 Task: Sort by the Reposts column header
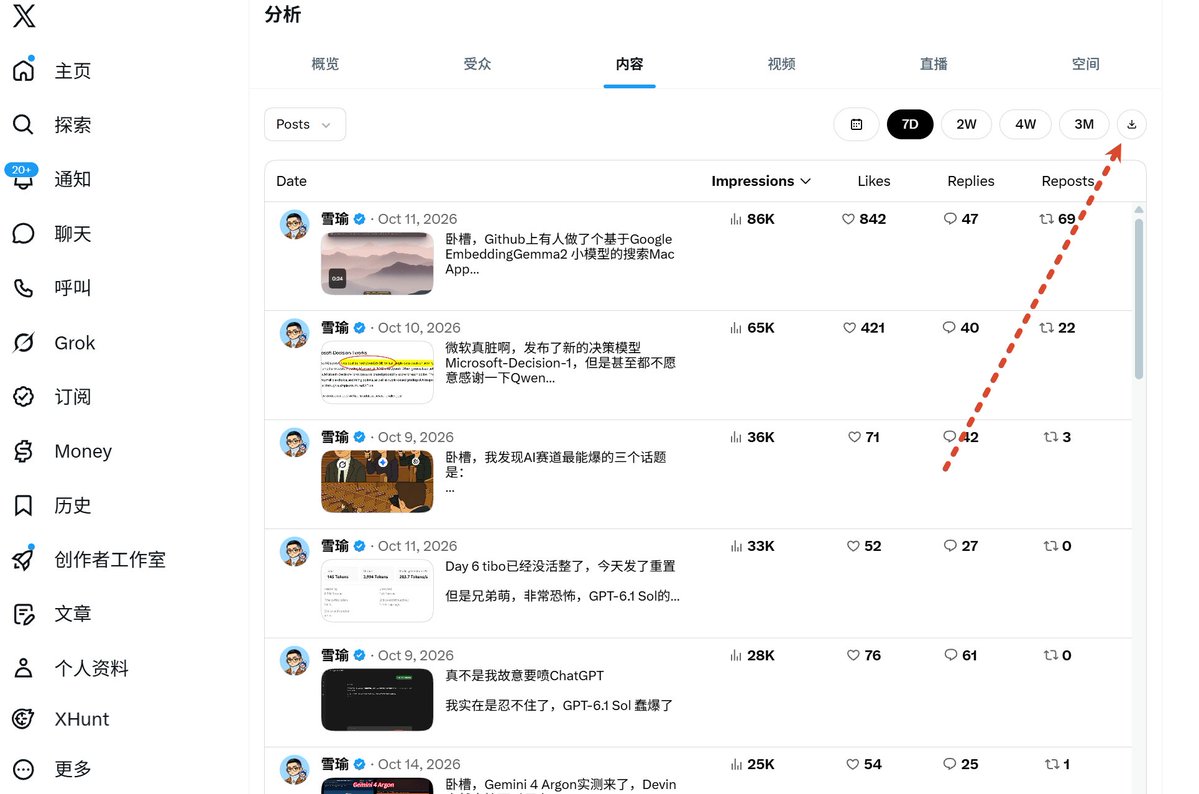pyautogui.click(x=1067, y=181)
